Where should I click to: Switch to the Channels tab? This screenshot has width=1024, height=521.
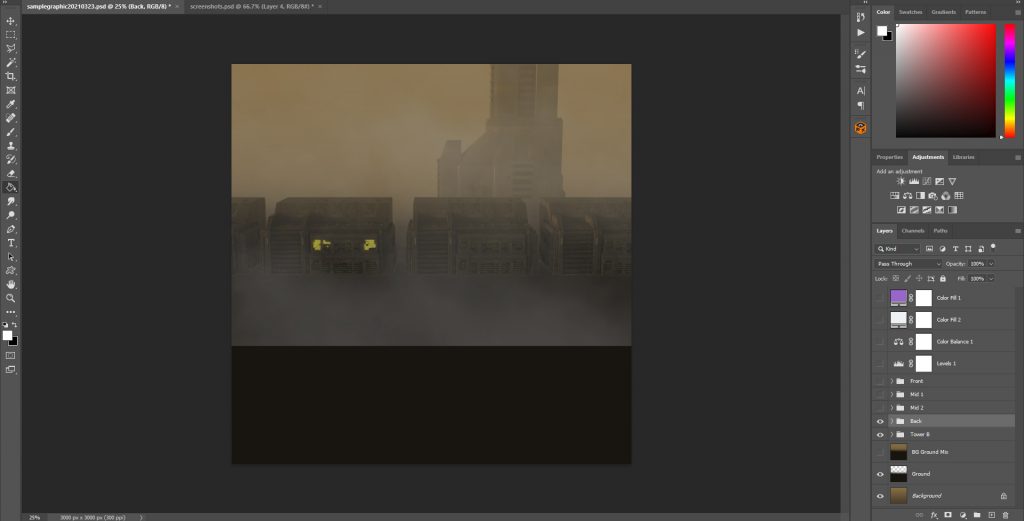click(913, 231)
